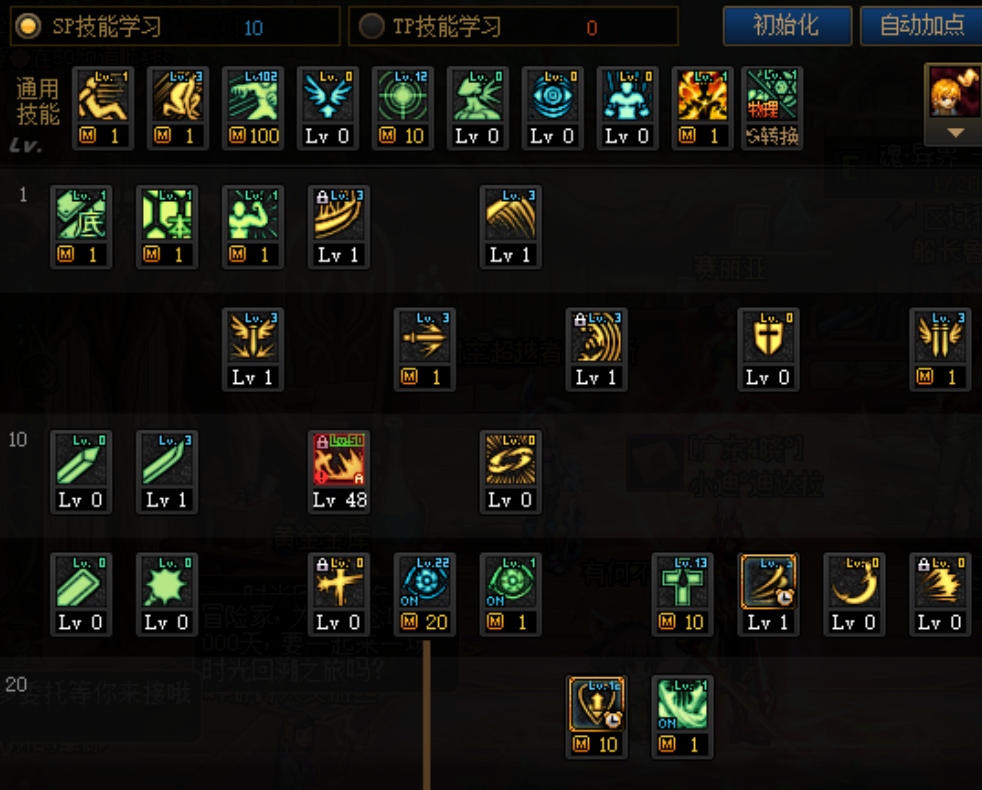Select the blue eye skill marked 20

tap(425, 595)
